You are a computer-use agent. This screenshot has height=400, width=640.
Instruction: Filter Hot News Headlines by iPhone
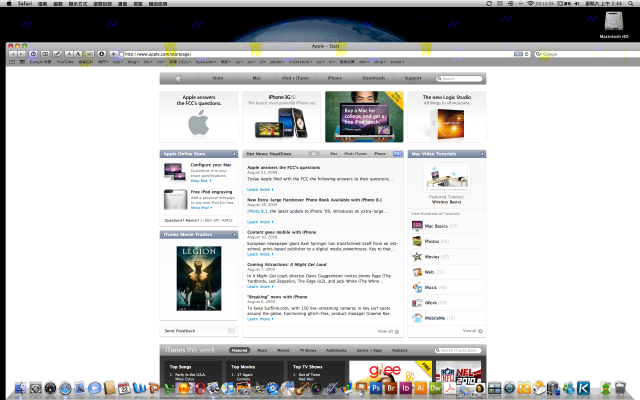(x=380, y=154)
